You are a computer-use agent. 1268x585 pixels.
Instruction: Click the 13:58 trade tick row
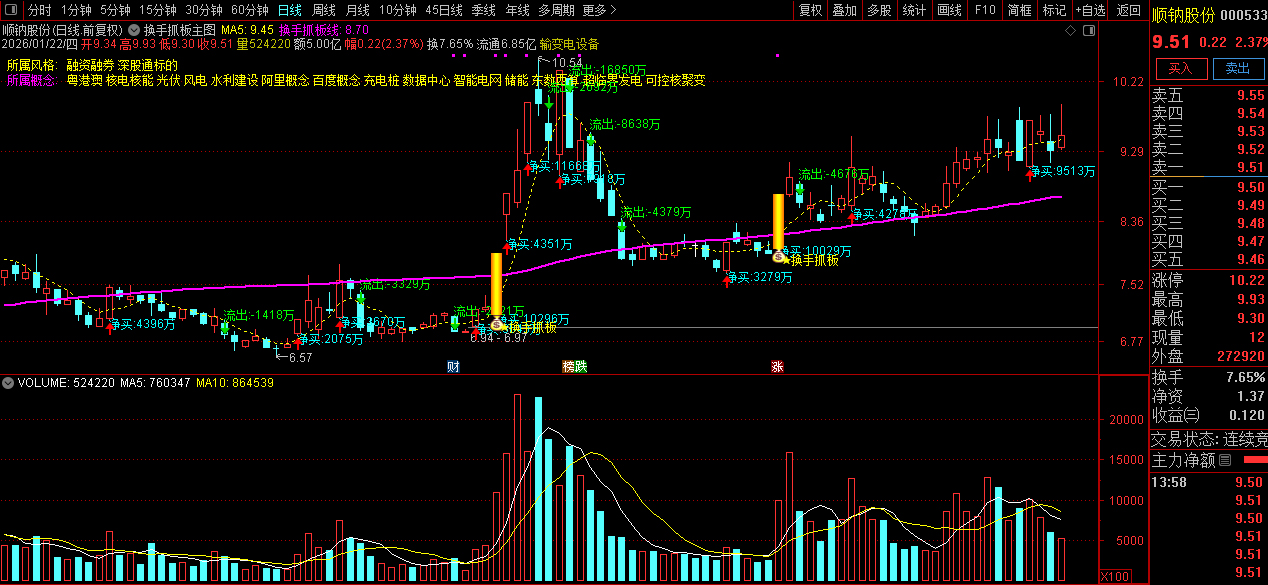coord(1208,482)
